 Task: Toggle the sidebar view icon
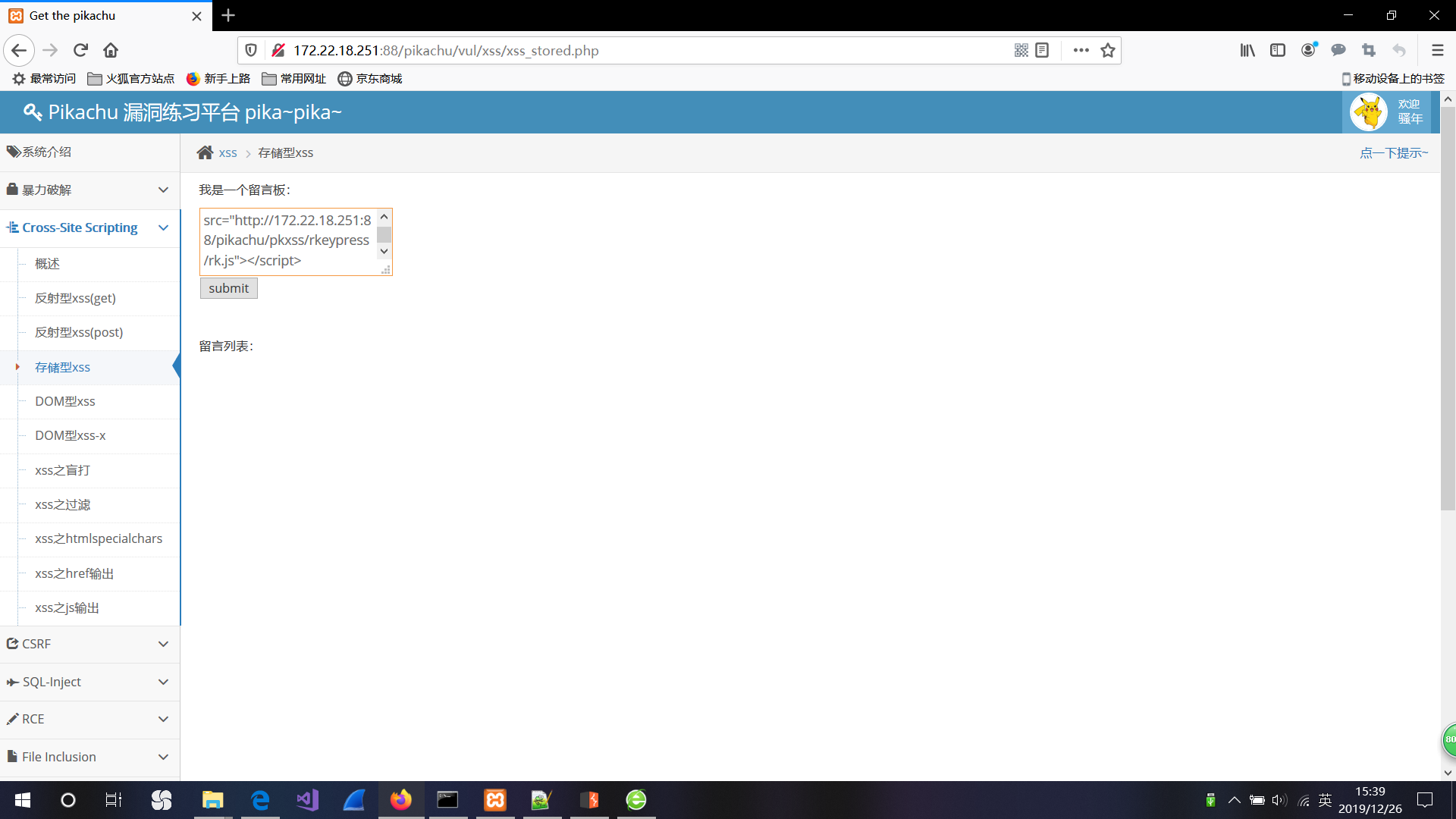click(x=1278, y=50)
